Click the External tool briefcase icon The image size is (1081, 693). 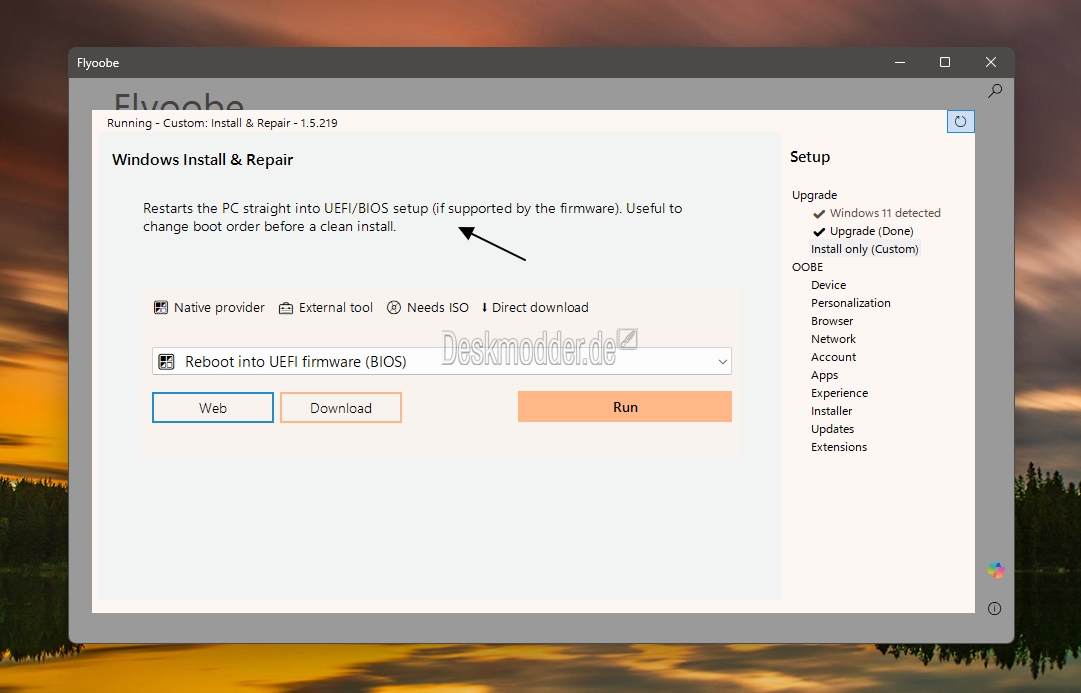pyautogui.click(x=285, y=308)
